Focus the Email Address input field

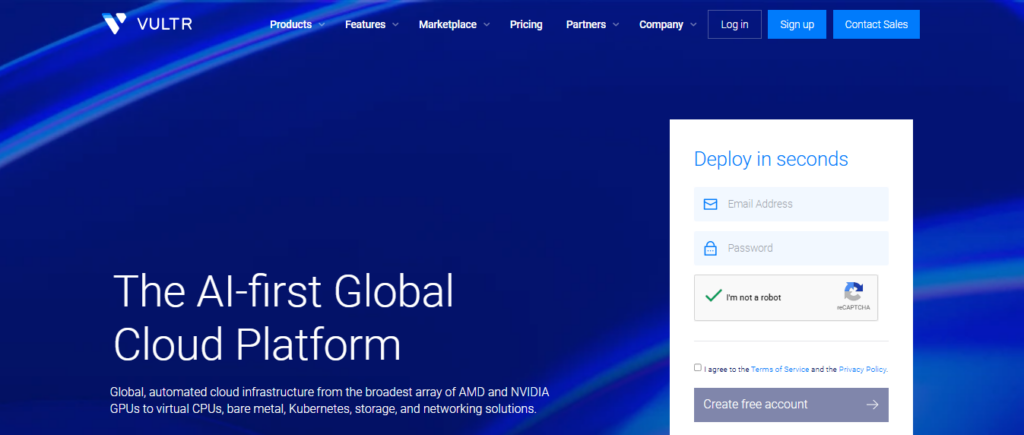[x=791, y=204]
